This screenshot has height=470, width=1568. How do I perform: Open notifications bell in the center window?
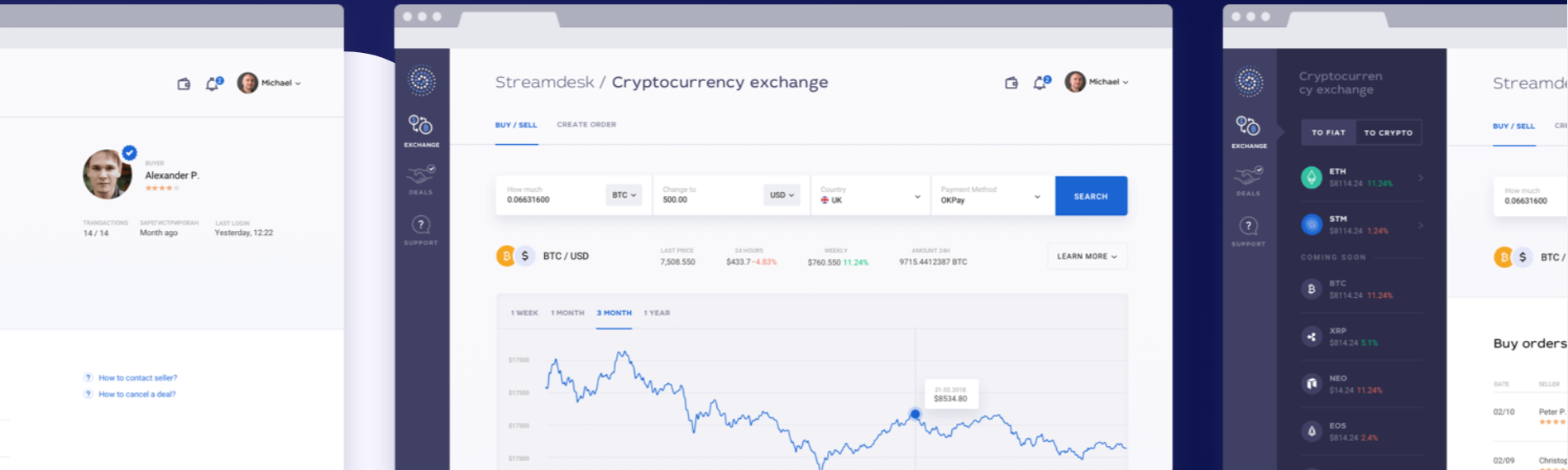coord(1040,83)
